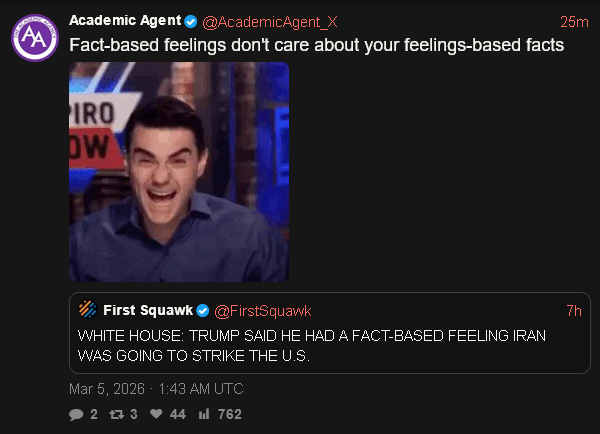This screenshot has height=434, width=600.
Task: Click the 25m timestamp link
Action: click(x=574, y=22)
